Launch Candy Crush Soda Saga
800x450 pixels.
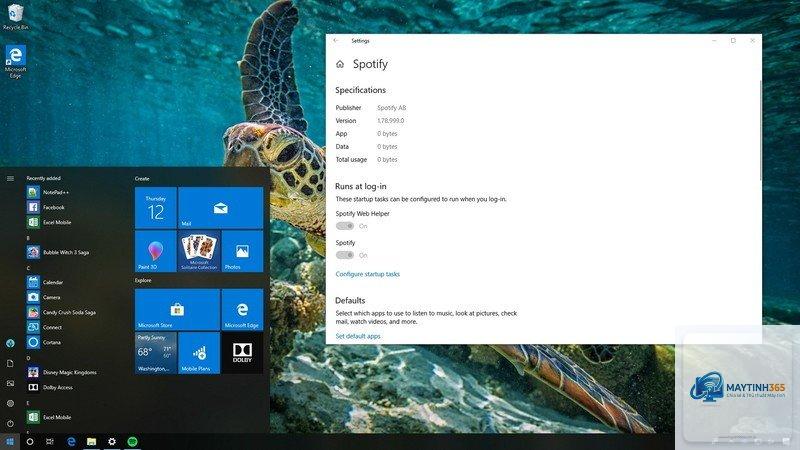(61, 312)
